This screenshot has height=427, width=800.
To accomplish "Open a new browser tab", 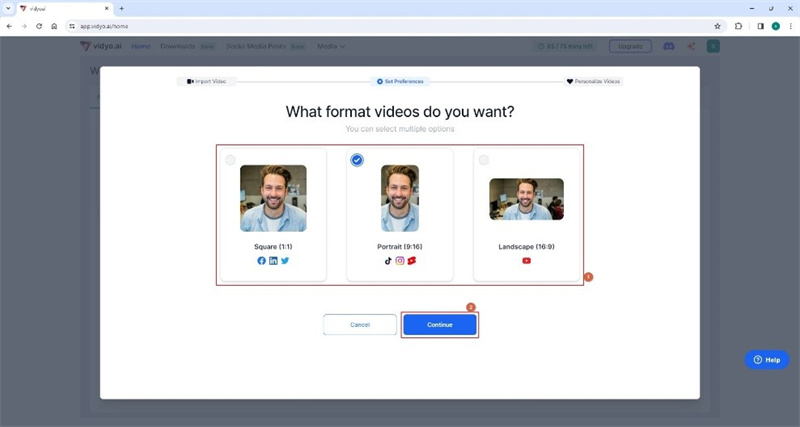I will click(x=121, y=9).
